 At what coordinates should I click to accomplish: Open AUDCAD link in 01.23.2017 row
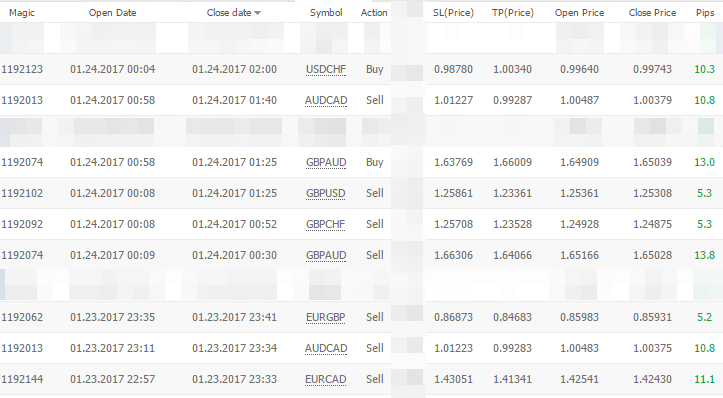pos(326,348)
